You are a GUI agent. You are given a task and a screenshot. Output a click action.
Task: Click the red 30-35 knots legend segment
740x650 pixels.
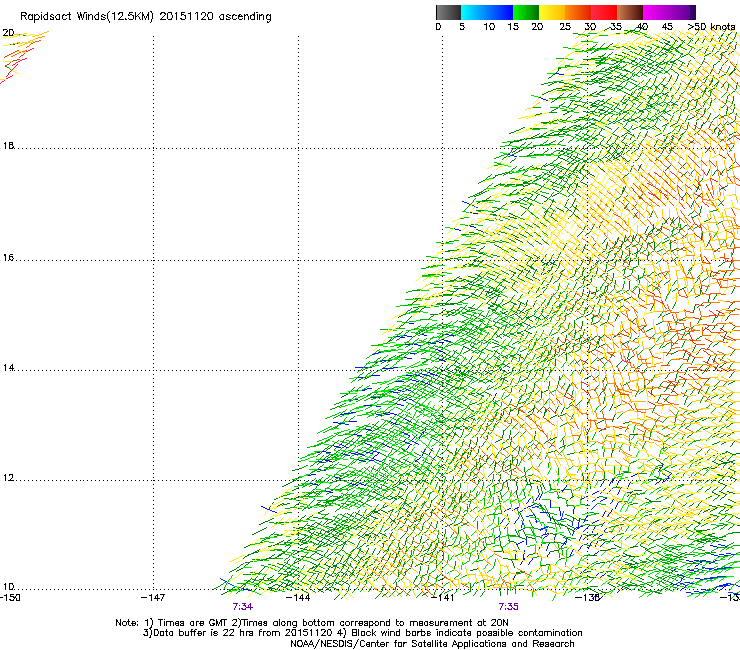604,12
